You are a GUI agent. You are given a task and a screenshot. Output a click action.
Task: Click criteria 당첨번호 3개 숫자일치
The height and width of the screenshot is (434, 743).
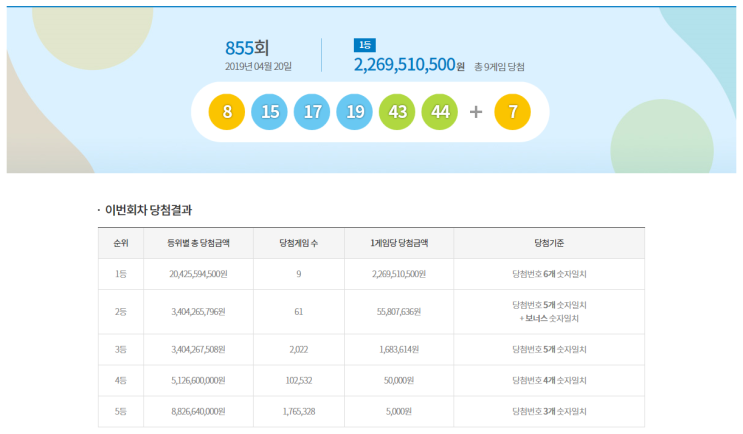[x=549, y=411]
